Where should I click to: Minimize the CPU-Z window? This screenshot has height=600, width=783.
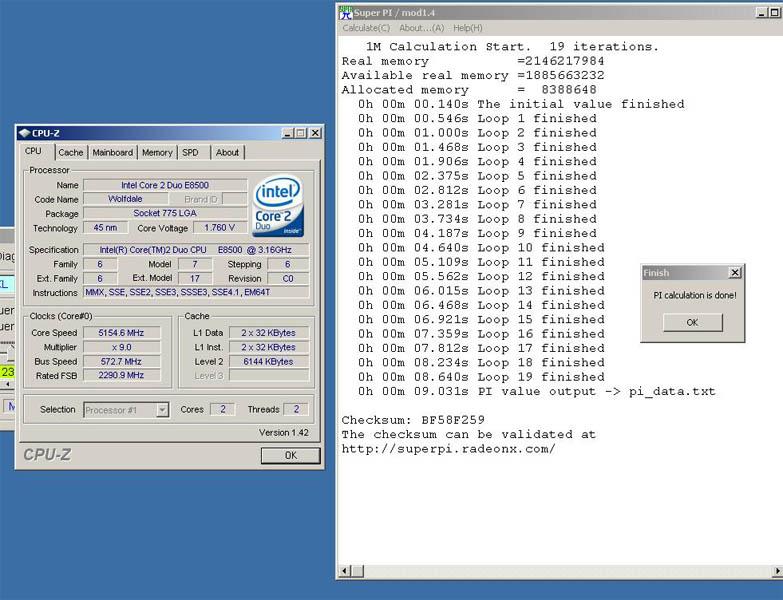[x=288, y=133]
